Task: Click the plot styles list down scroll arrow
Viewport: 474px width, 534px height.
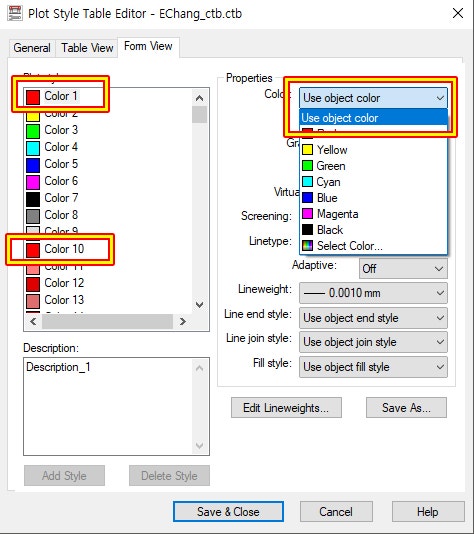Action: tap(200, 304)
